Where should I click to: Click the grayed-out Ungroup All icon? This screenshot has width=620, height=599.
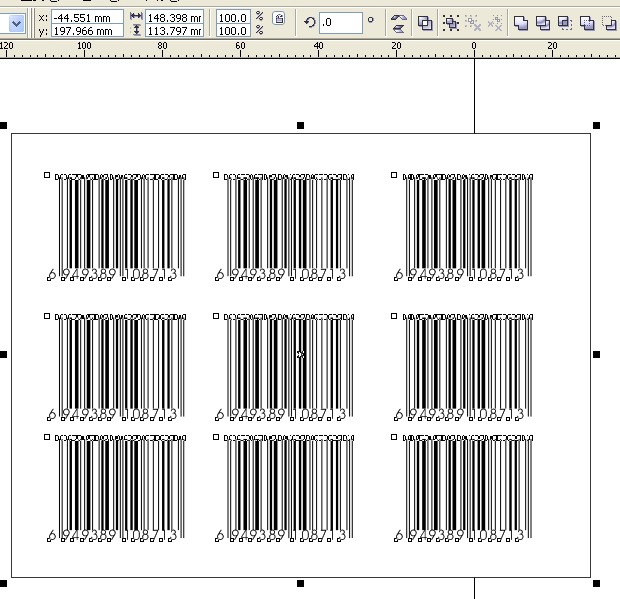[x=494, y=22]
